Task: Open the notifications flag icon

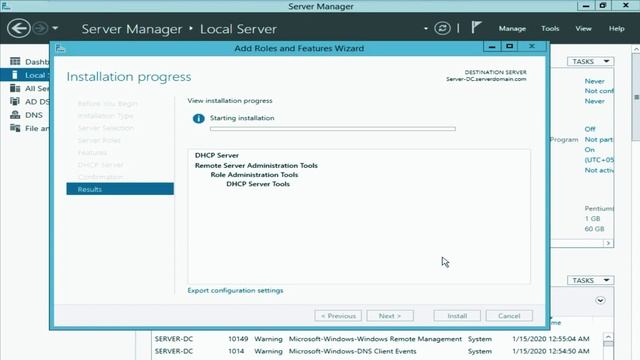Action: coord(476,28)
